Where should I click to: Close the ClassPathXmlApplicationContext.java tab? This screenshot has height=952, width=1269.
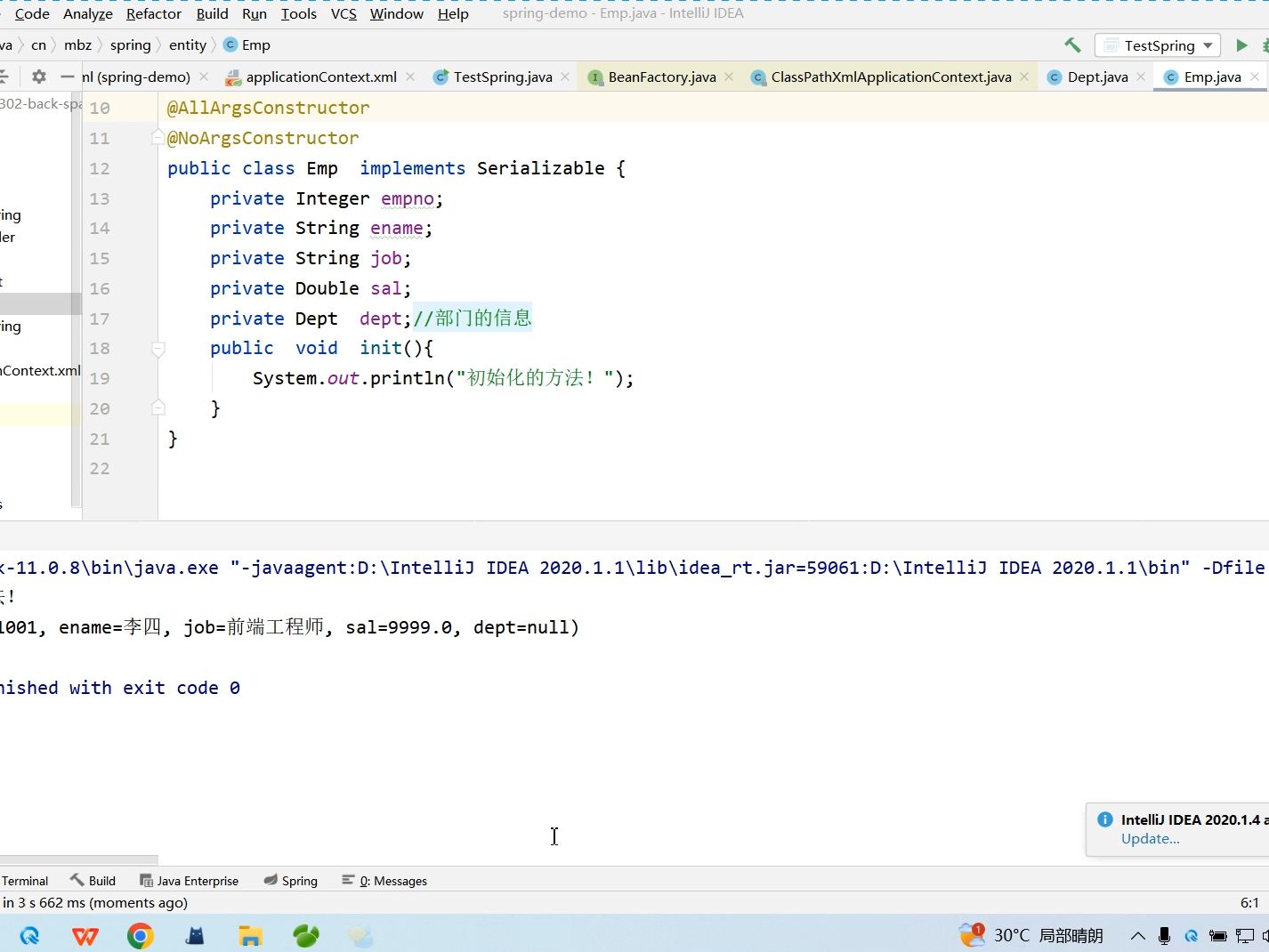[1024, 77]
